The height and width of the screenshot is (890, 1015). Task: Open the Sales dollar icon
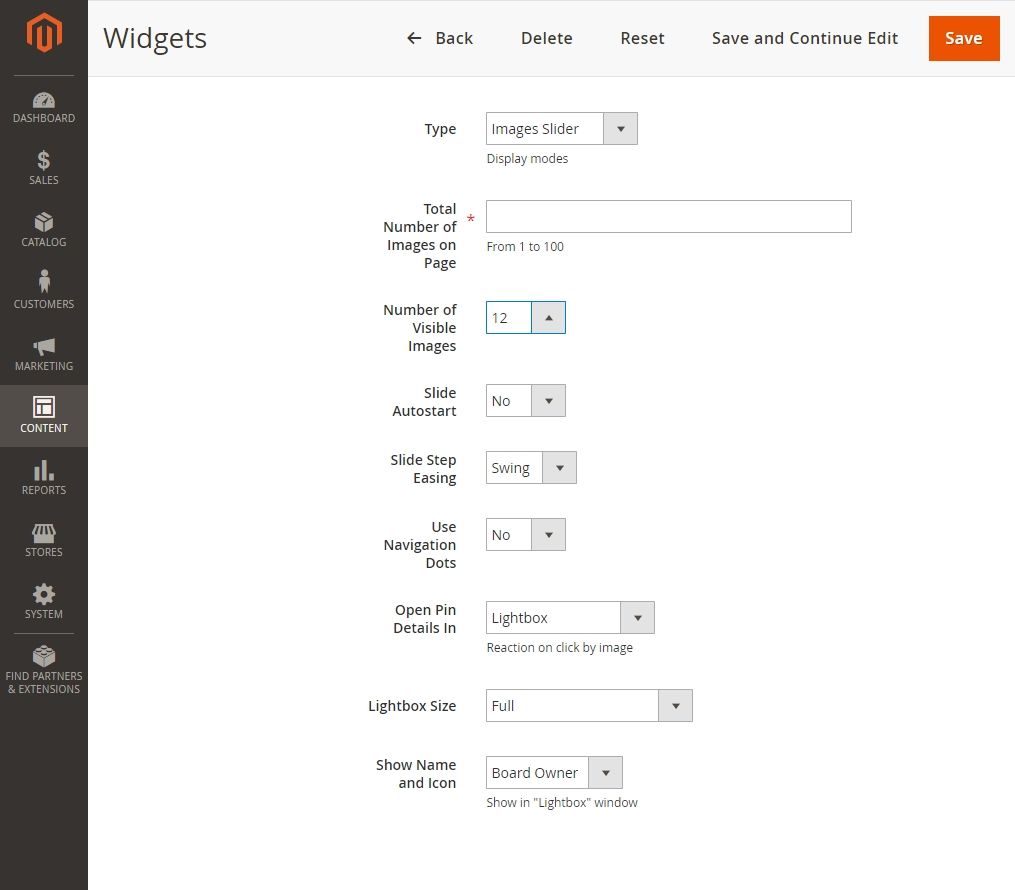[43, 160]
